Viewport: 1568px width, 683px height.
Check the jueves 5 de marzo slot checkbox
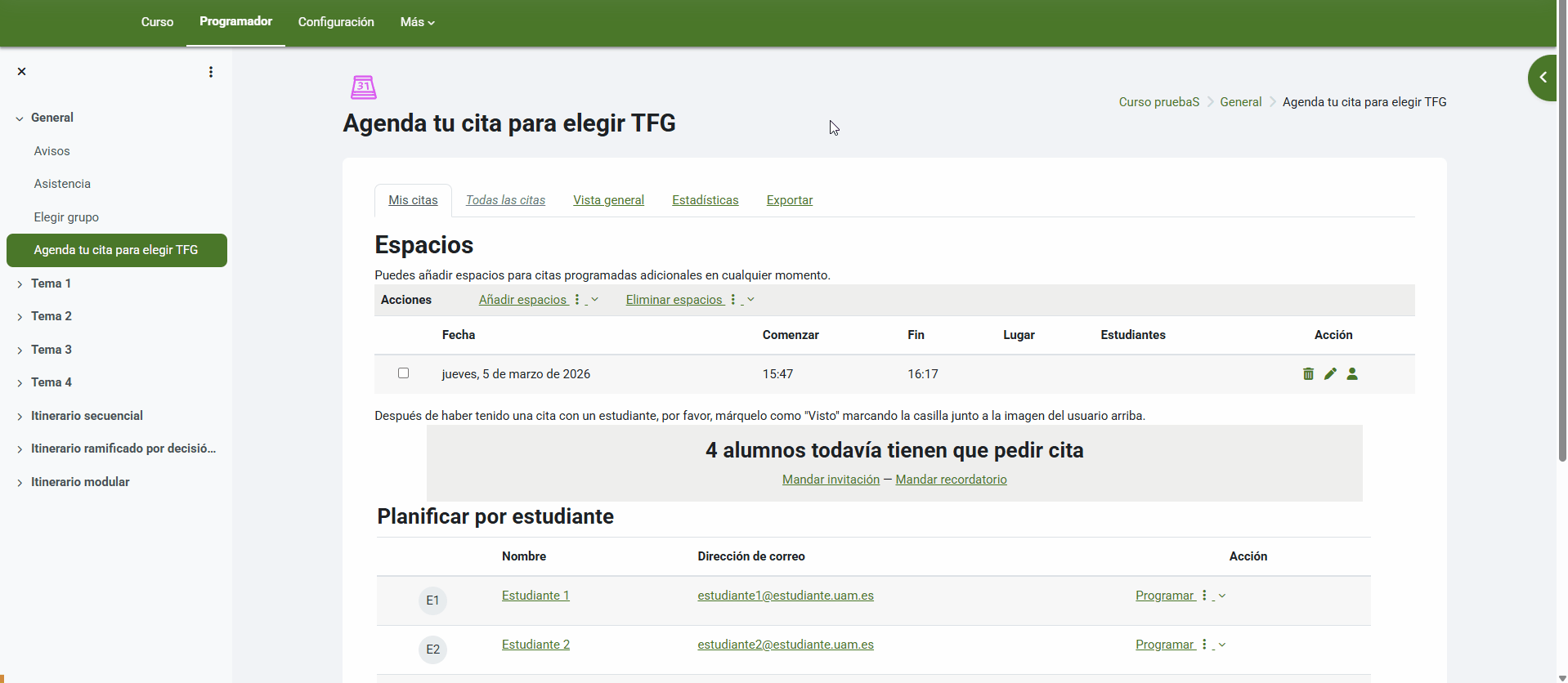tap(403, 373)
